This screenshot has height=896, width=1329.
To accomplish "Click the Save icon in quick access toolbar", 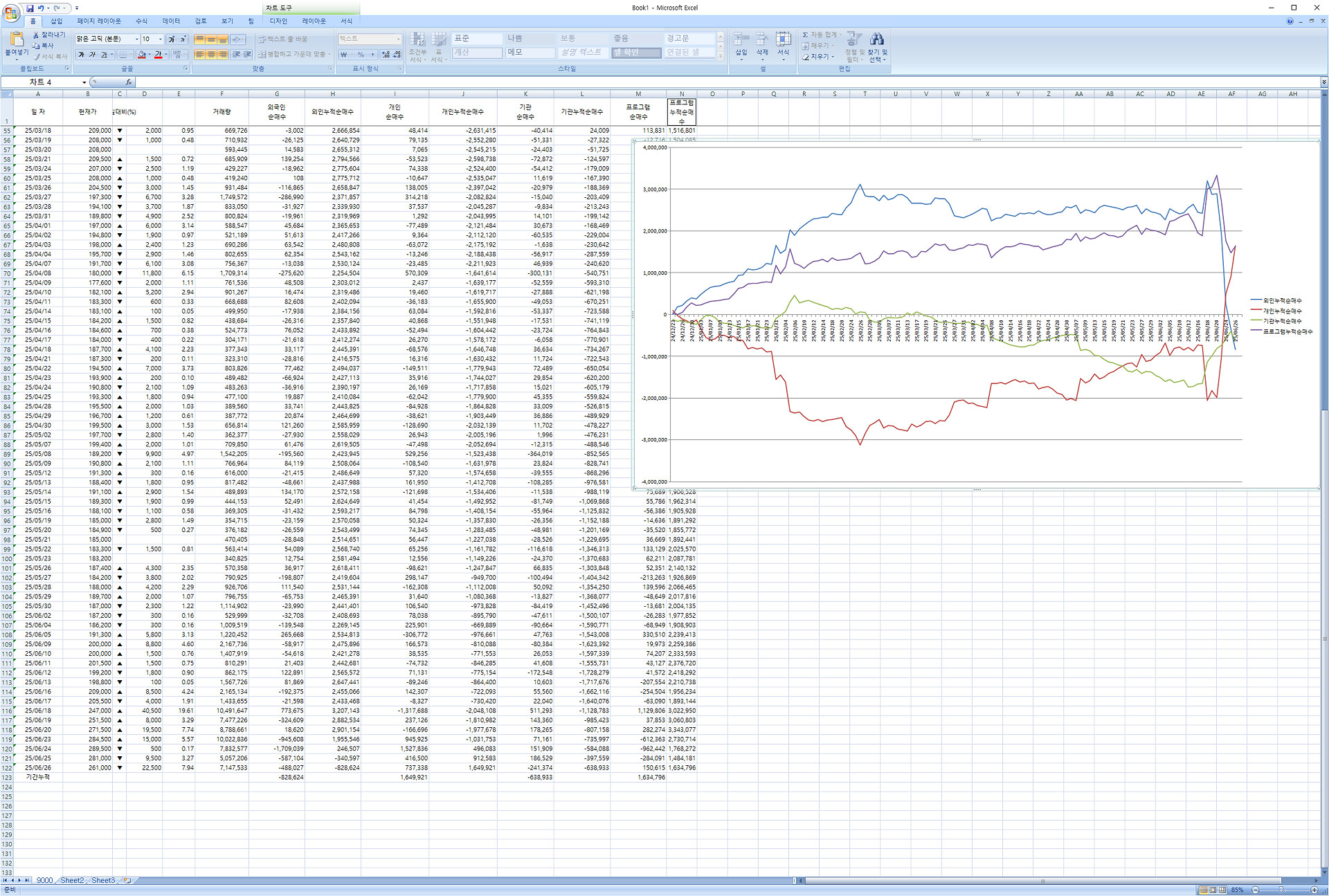I will (x=30, y=8).
